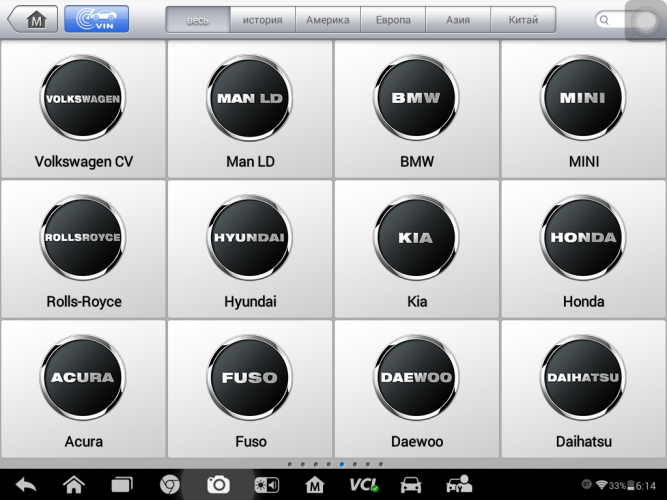Viewport: 667px width, 500px height.
Task: Open the vehicle diagnostics car shortcut
Action: coord(411,485)
